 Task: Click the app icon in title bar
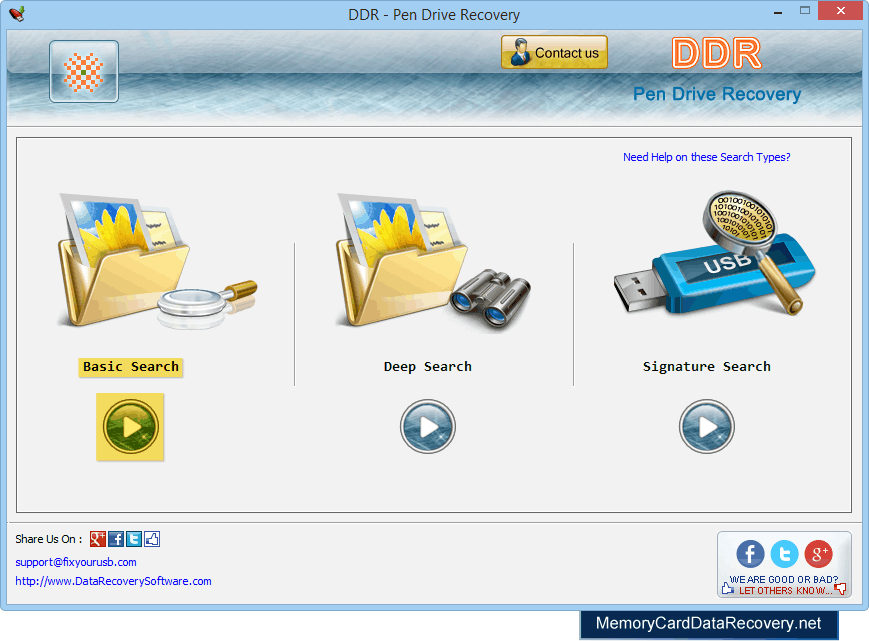point(17,13)
